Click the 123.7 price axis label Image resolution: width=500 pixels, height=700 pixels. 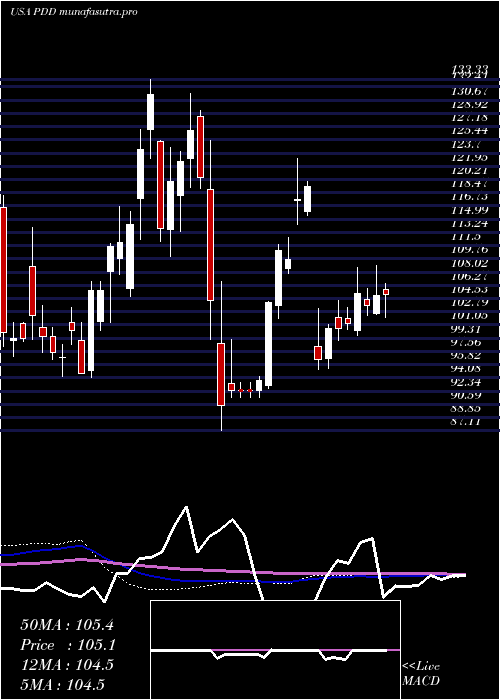point(467,144)
